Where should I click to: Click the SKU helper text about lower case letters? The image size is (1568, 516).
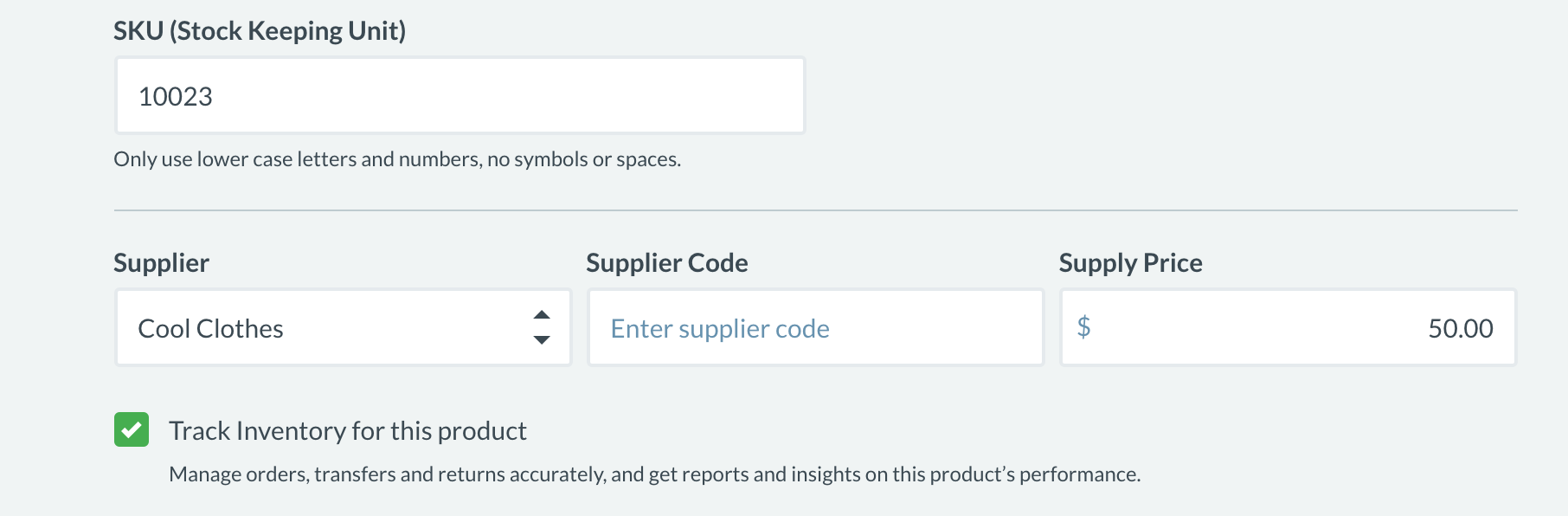pos(397,159)
